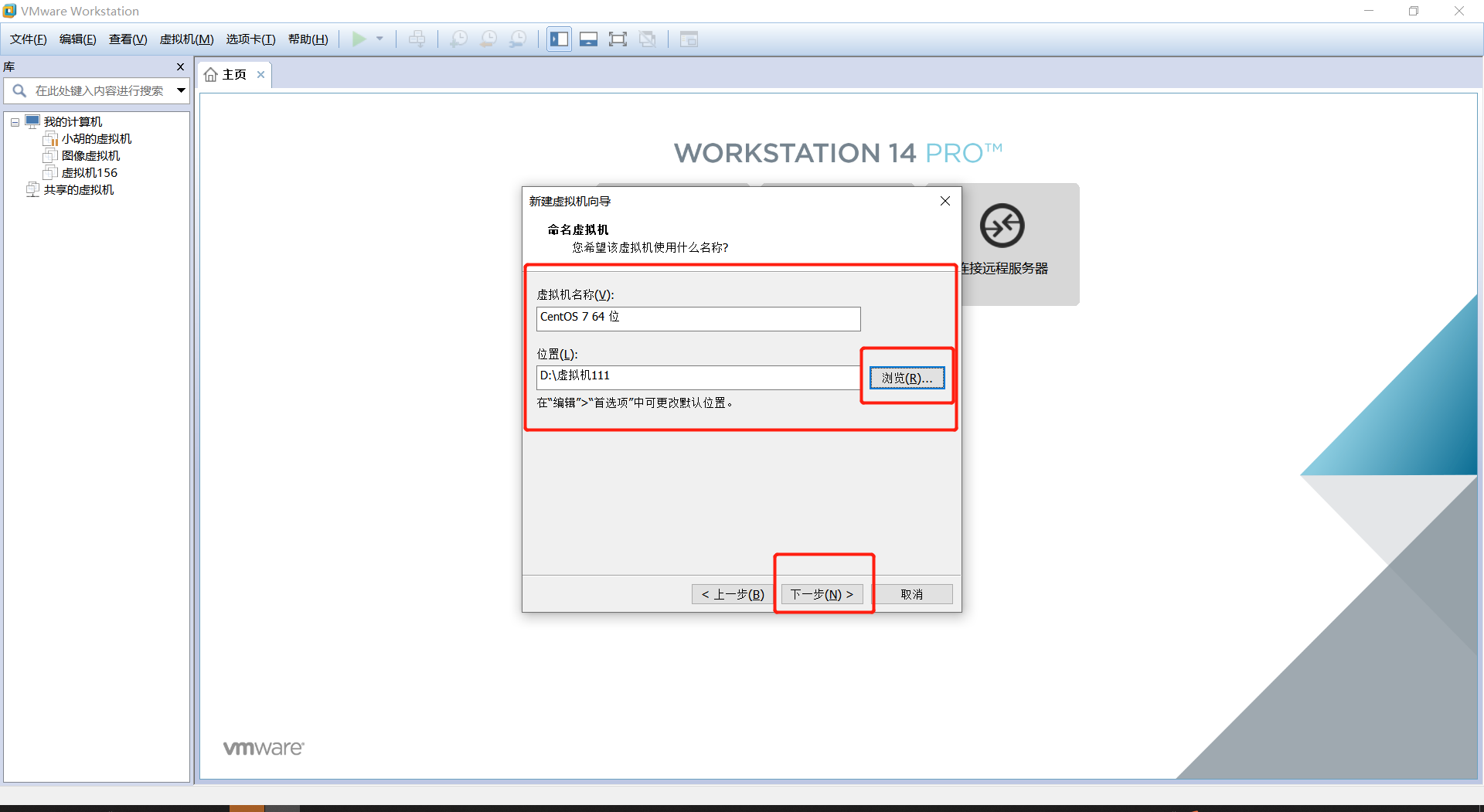Click the 浏览(R)... button

point(907,378)
